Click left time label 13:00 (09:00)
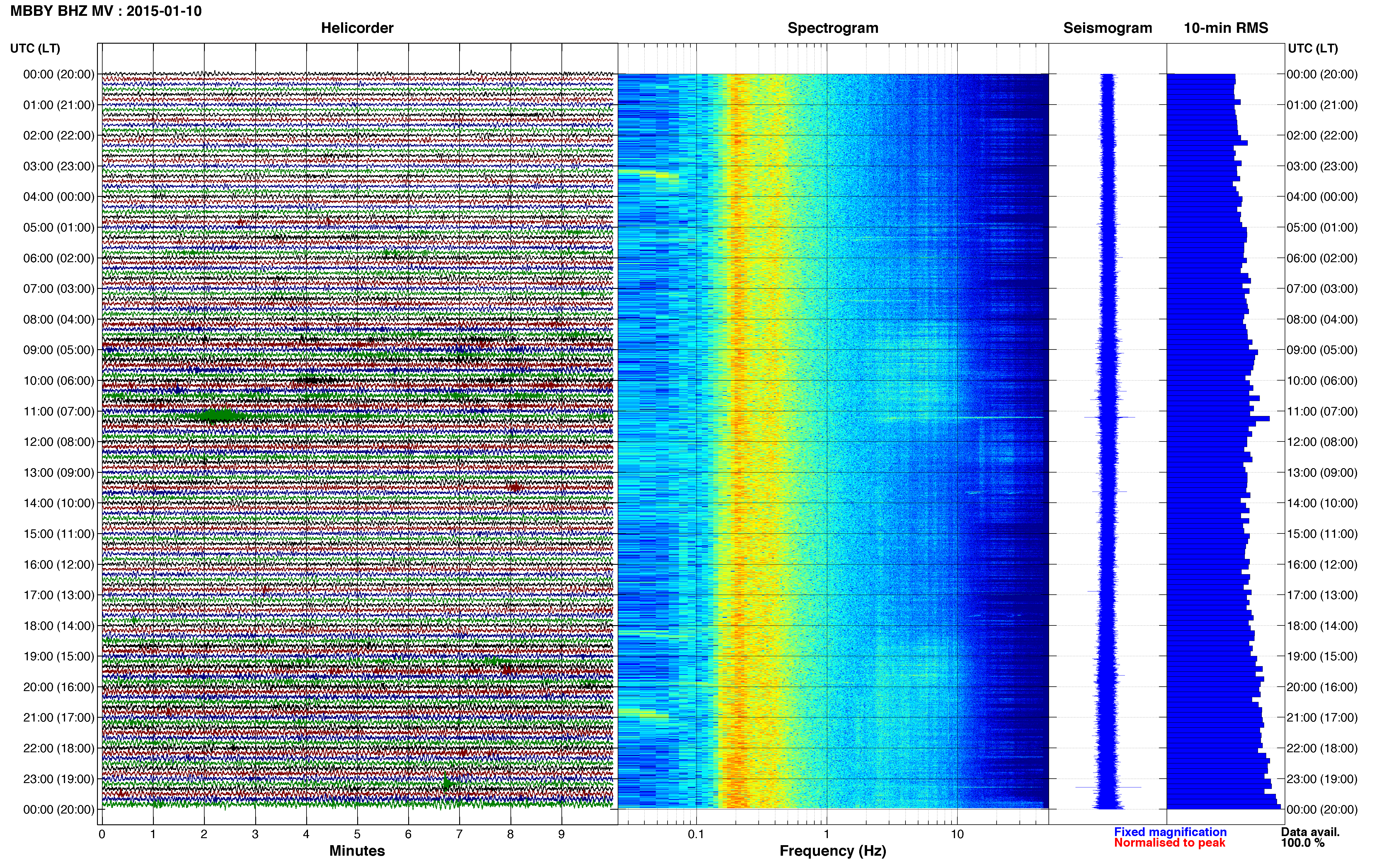 (x=59, y=473)
